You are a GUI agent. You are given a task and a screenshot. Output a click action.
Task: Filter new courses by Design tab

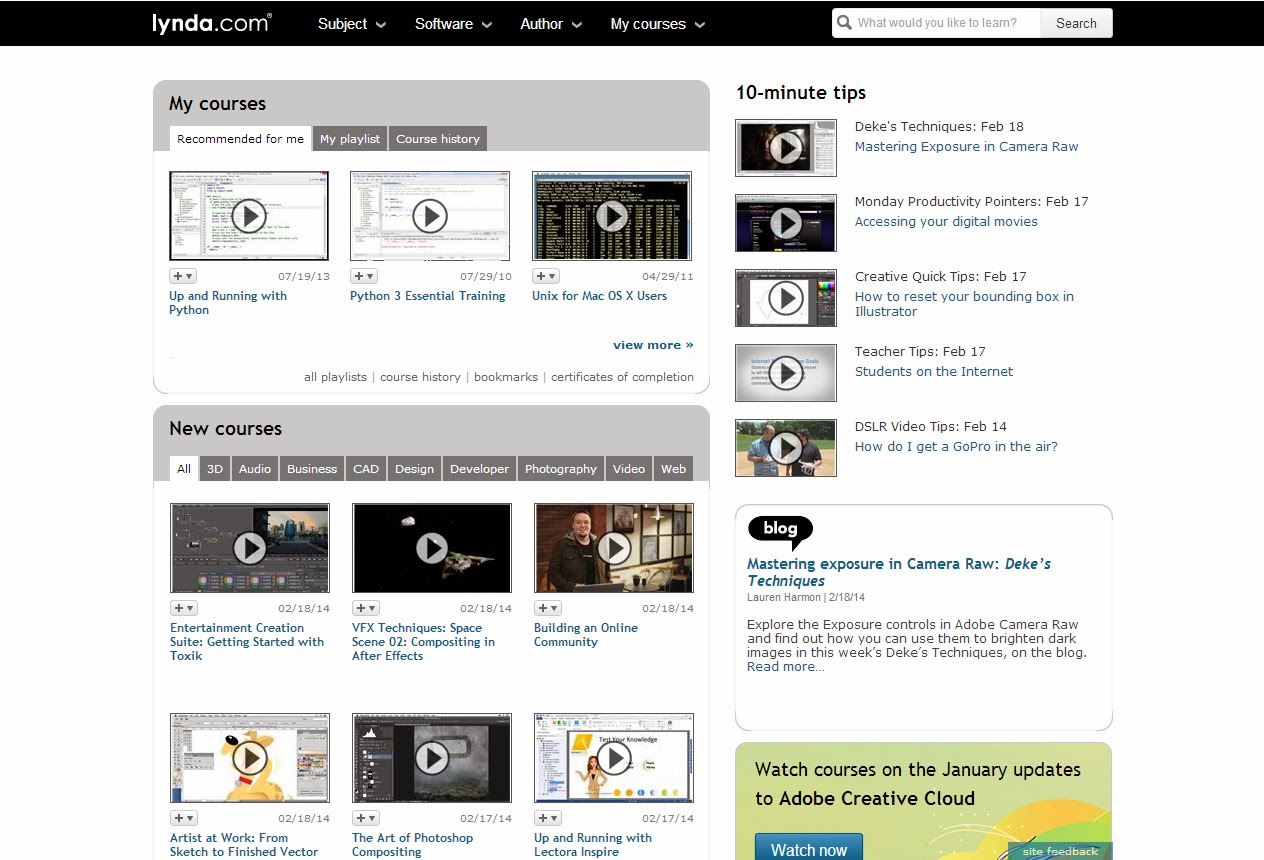coord(415,469)
